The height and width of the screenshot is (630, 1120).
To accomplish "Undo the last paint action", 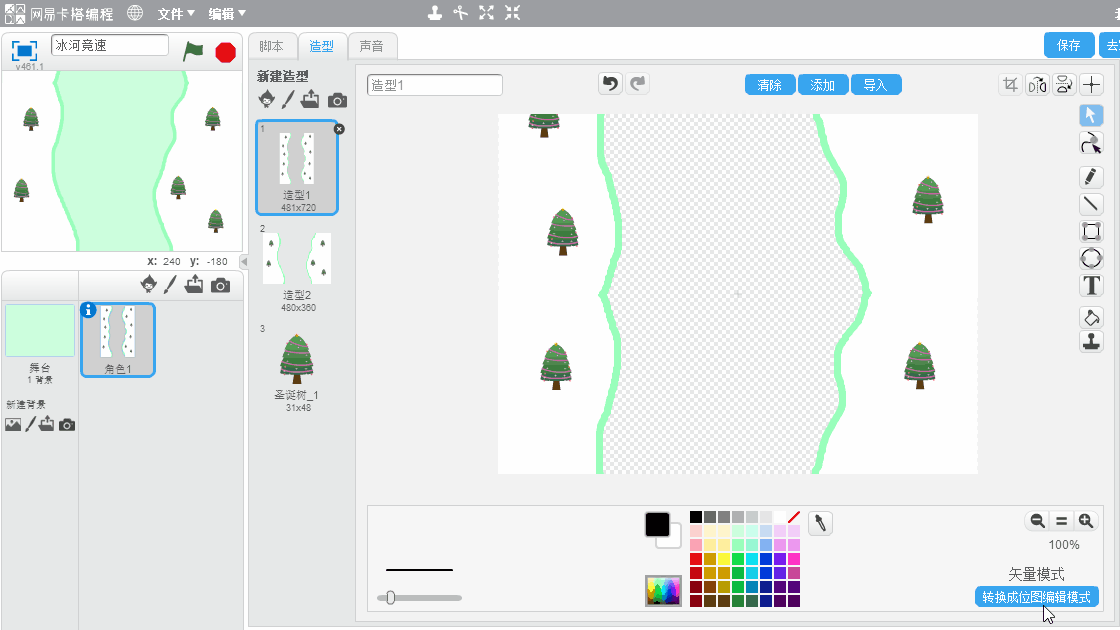I will (x=610, y=84).
